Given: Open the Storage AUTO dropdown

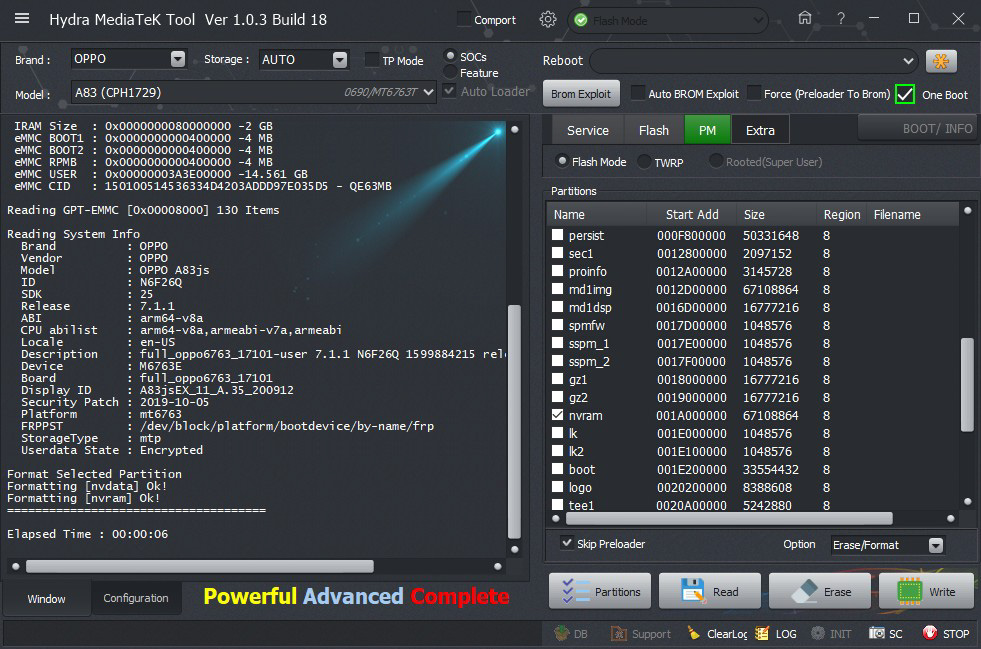Looking at the screenshot, I should (x=340, y=60).
